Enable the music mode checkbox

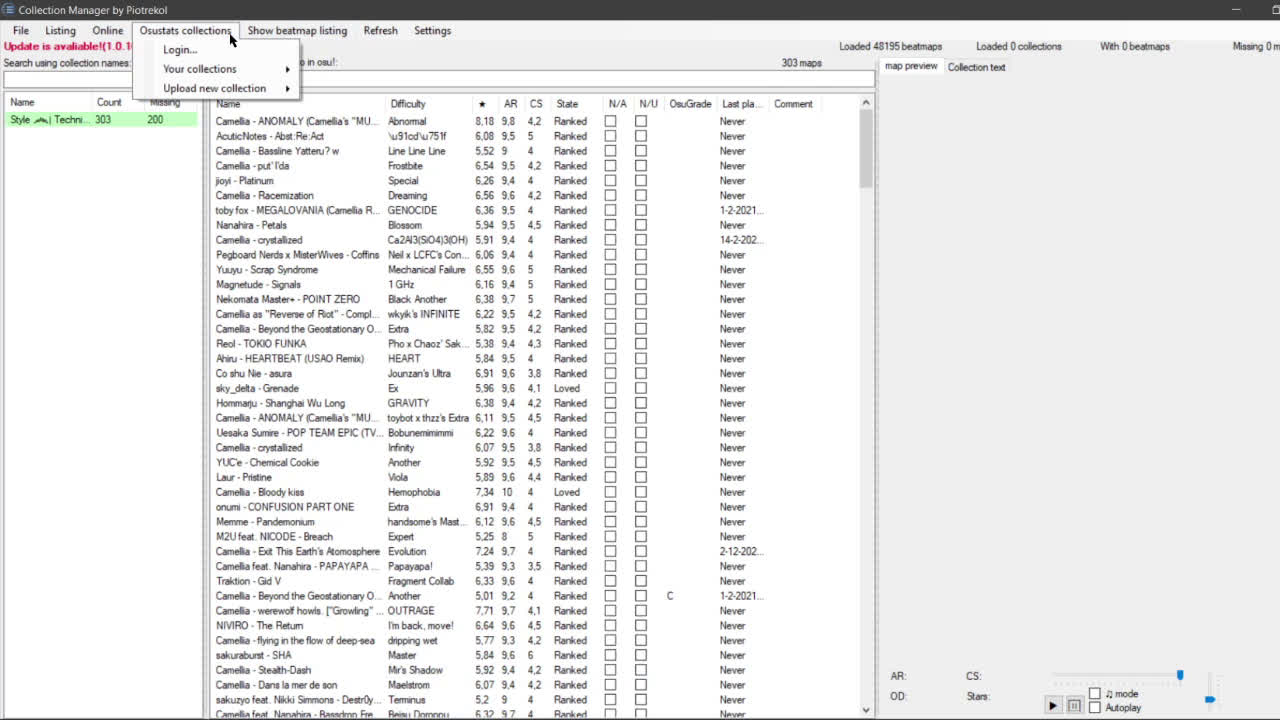[x=1095, y=694]
